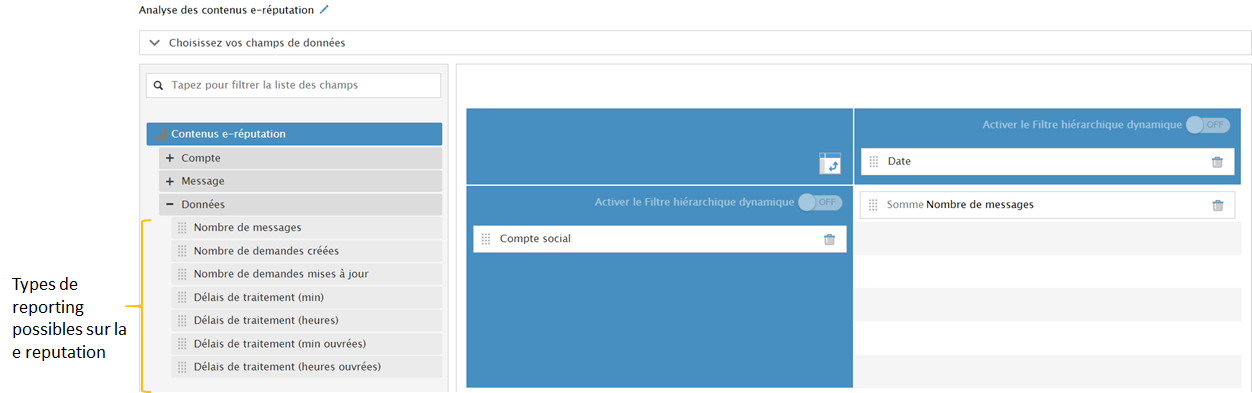Click drag handle icon of Date field

coord(873,162)
